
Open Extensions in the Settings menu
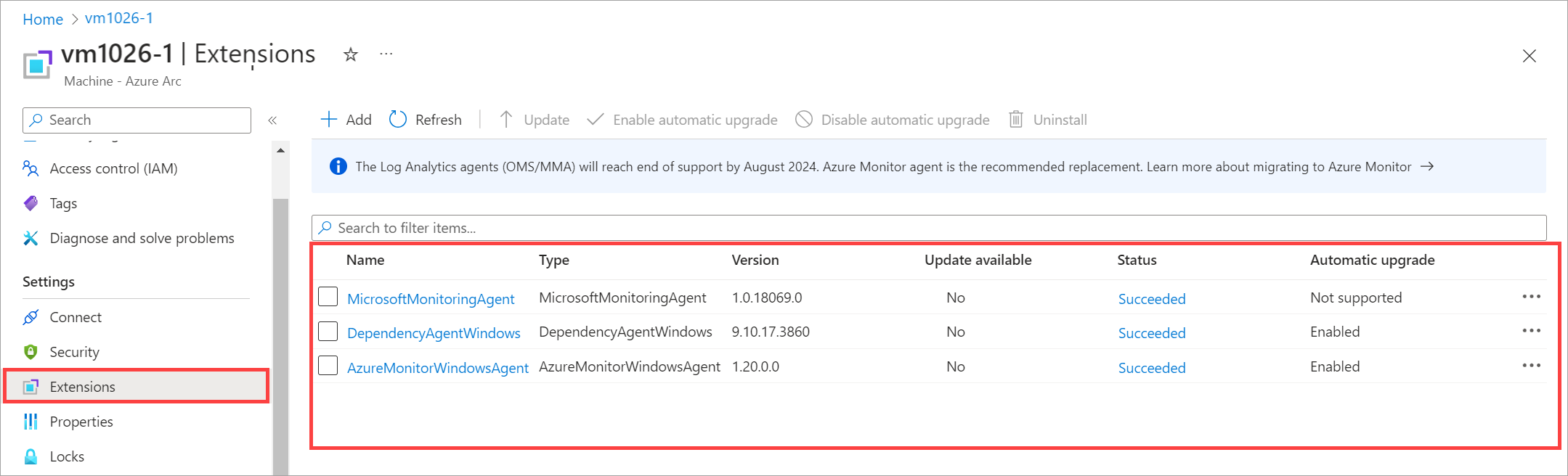[82, 387]
